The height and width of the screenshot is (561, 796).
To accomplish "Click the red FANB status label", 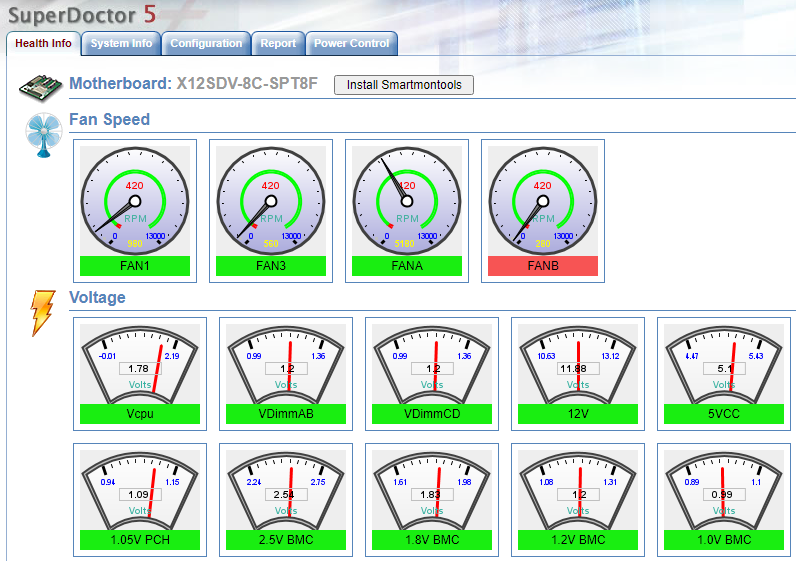I will tap(543, 266).
